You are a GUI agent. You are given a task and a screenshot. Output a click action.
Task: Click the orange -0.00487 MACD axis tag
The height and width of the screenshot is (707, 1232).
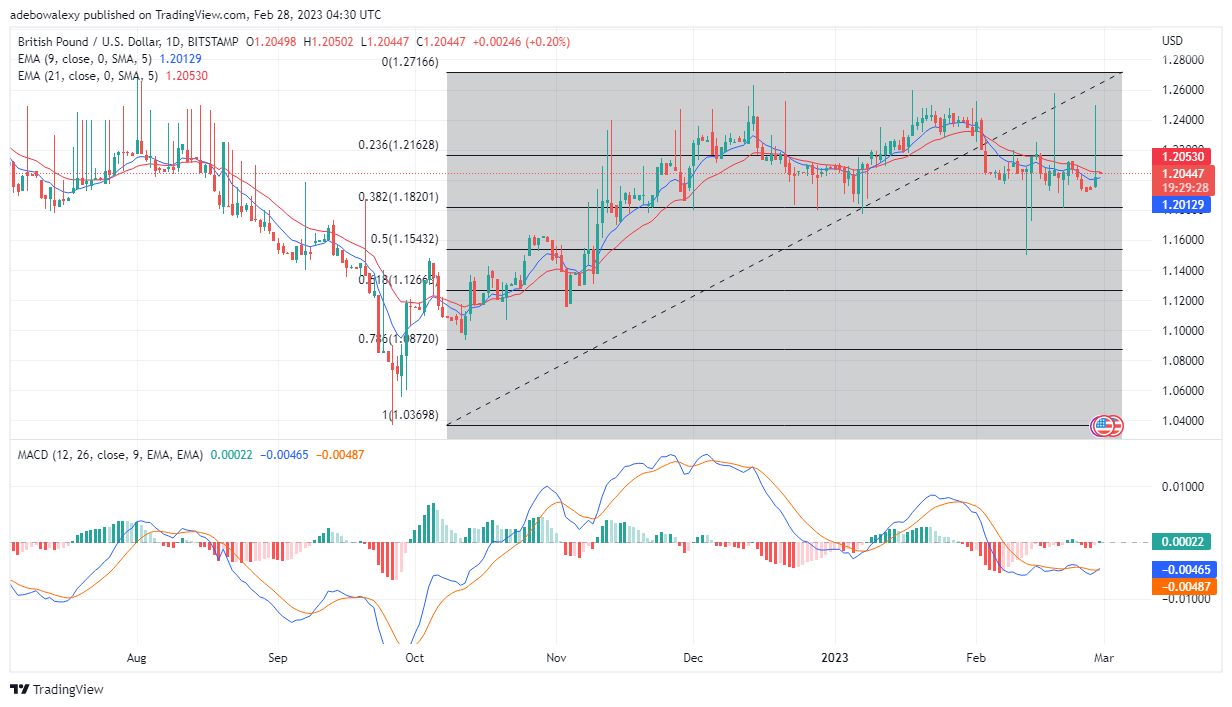(1184, 587)
